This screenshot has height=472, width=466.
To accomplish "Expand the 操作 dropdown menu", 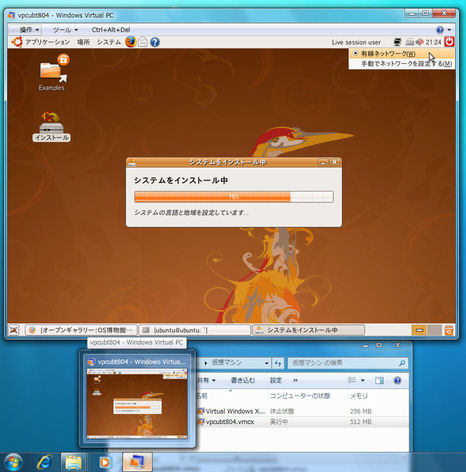I will click(x=29, y=30).
